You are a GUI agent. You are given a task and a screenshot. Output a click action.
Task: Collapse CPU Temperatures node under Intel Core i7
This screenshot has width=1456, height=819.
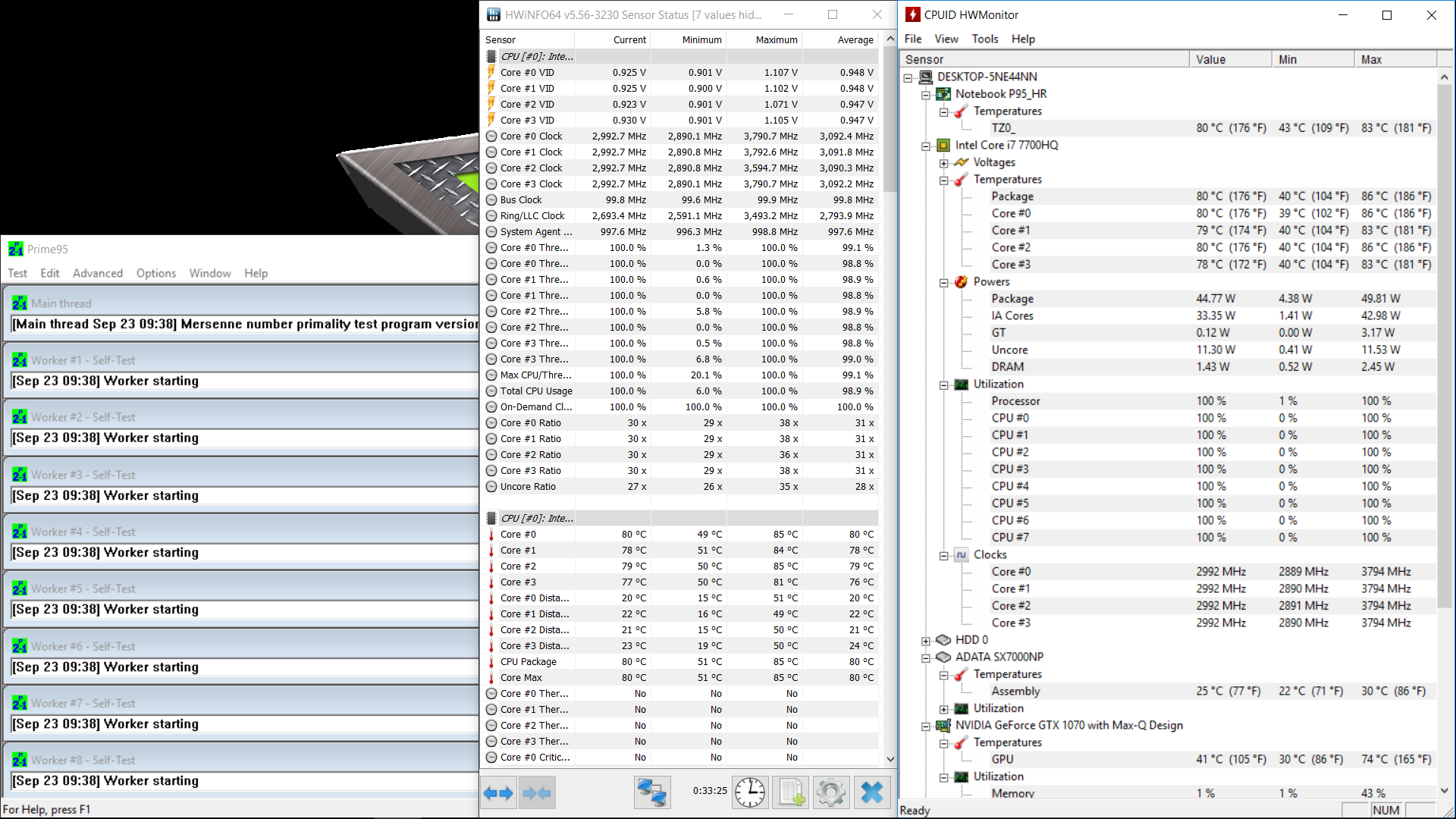point(944,180)
